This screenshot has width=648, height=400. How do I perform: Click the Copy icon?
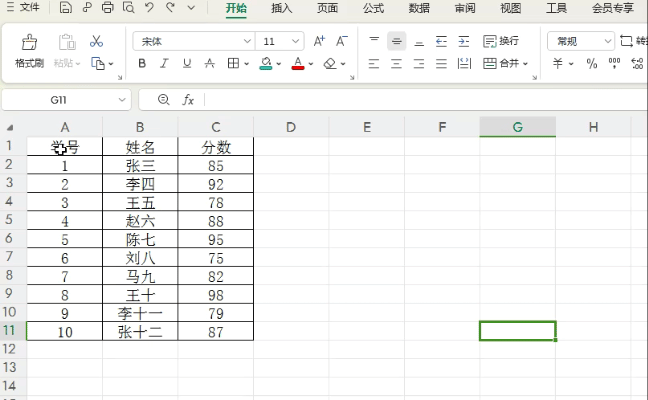[98, 64]
